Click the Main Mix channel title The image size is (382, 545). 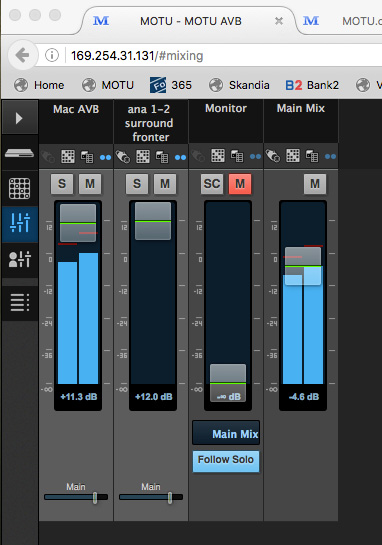pyautogui.click(x=301, y=108)
